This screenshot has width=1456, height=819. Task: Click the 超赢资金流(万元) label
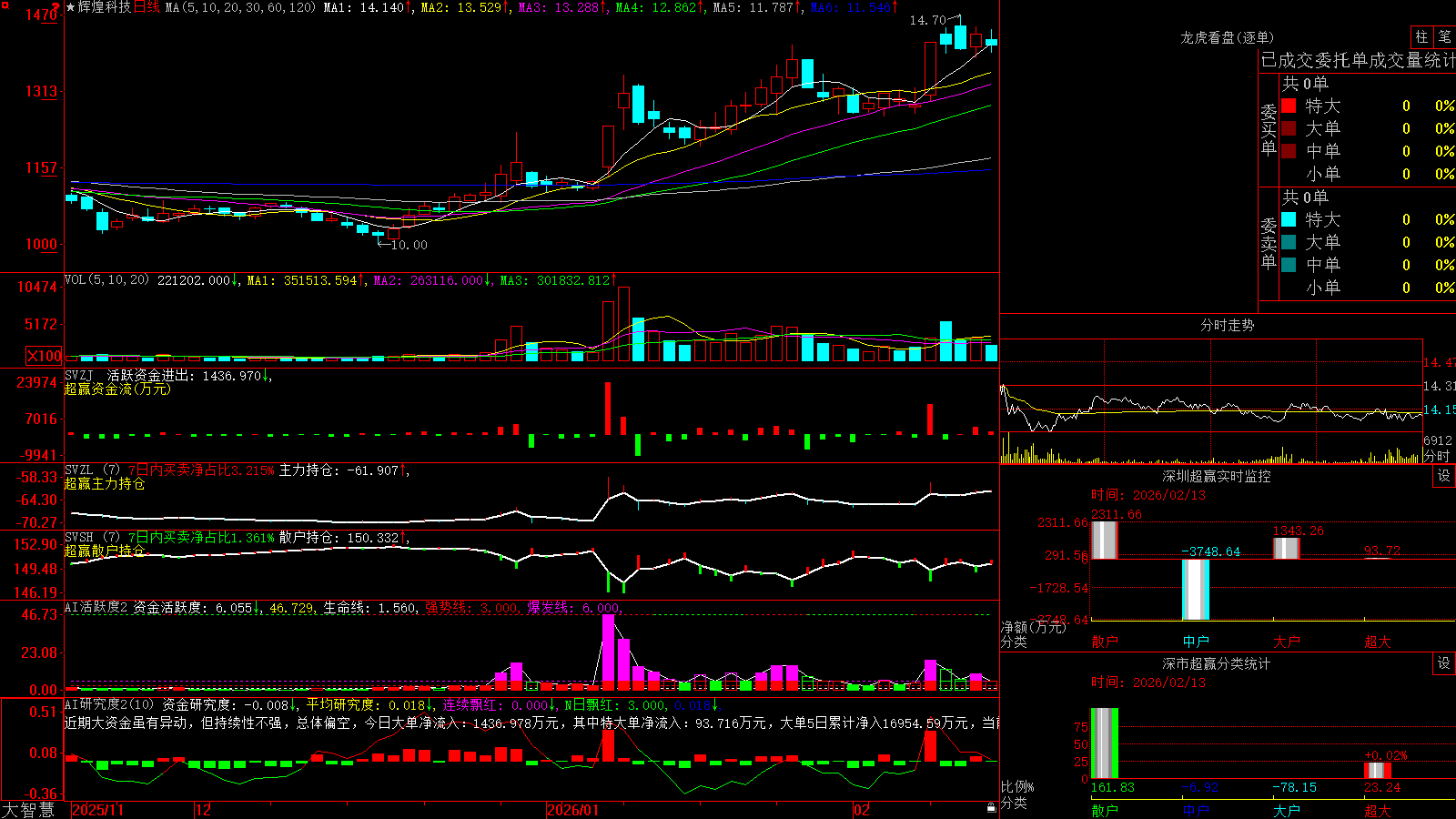coord(117,389)
